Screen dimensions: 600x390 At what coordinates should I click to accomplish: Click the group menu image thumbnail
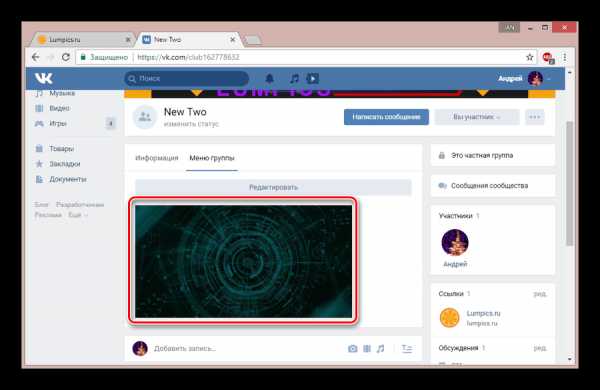click(x=243, y=261)
